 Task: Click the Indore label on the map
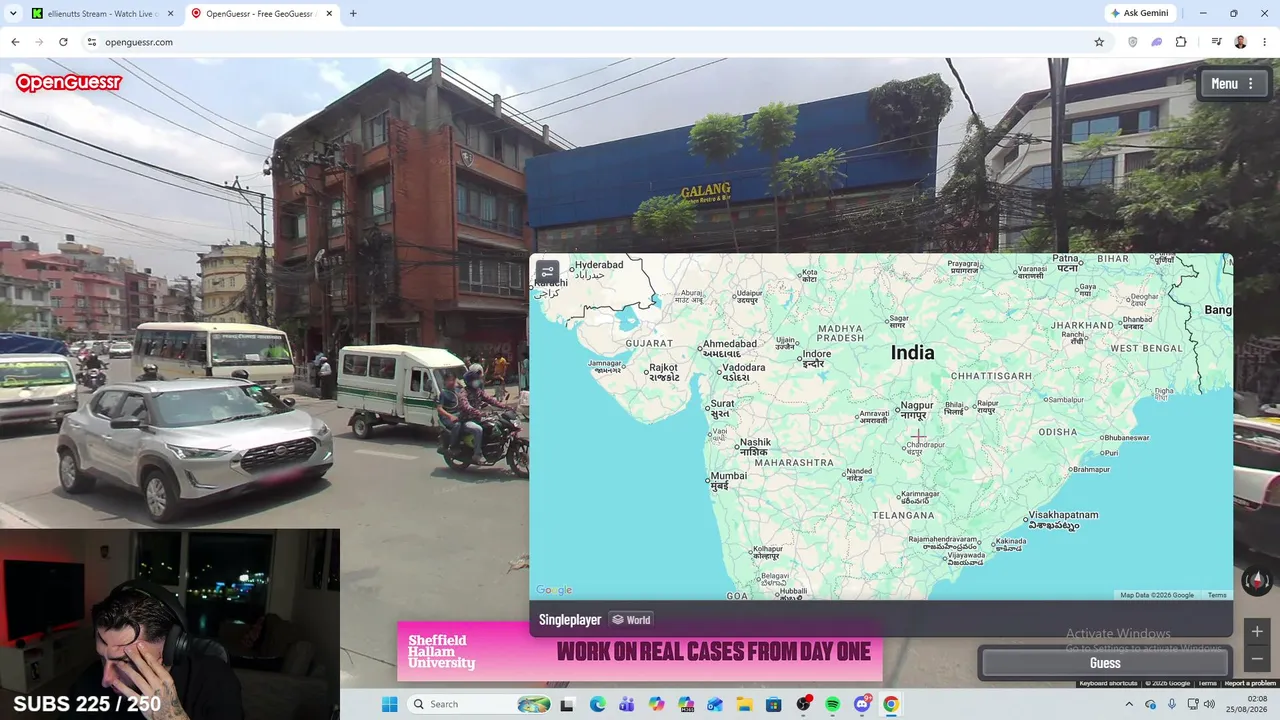pyautogui.click(x=816, y=358)
